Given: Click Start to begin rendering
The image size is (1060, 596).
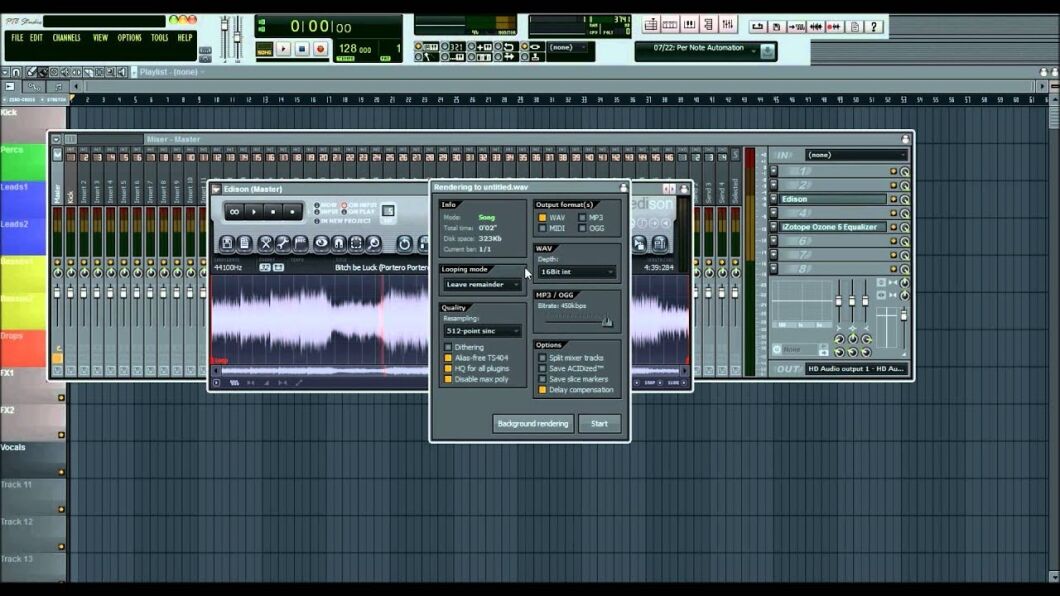Looking at the screenshot, I should coord(600,423).
